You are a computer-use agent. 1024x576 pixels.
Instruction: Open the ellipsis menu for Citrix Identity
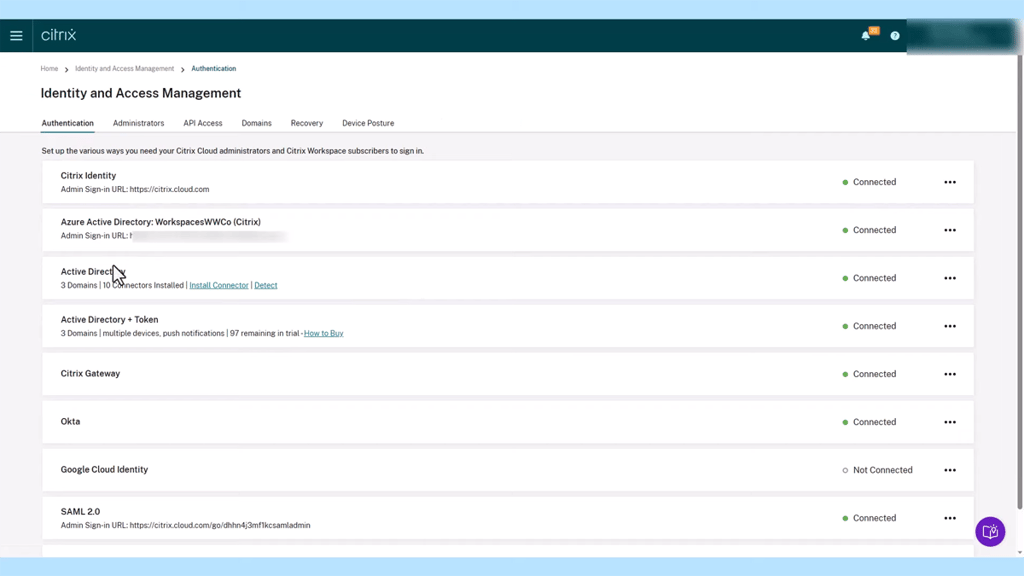949,182
